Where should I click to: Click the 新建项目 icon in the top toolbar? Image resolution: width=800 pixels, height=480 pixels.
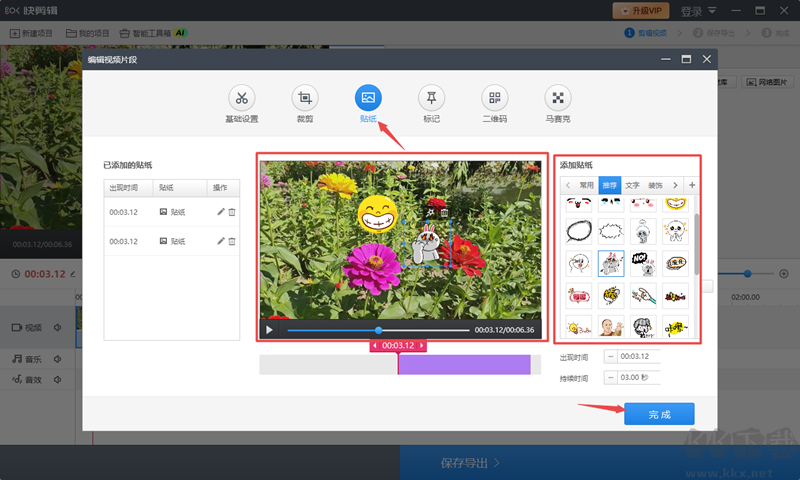point(15,33)
